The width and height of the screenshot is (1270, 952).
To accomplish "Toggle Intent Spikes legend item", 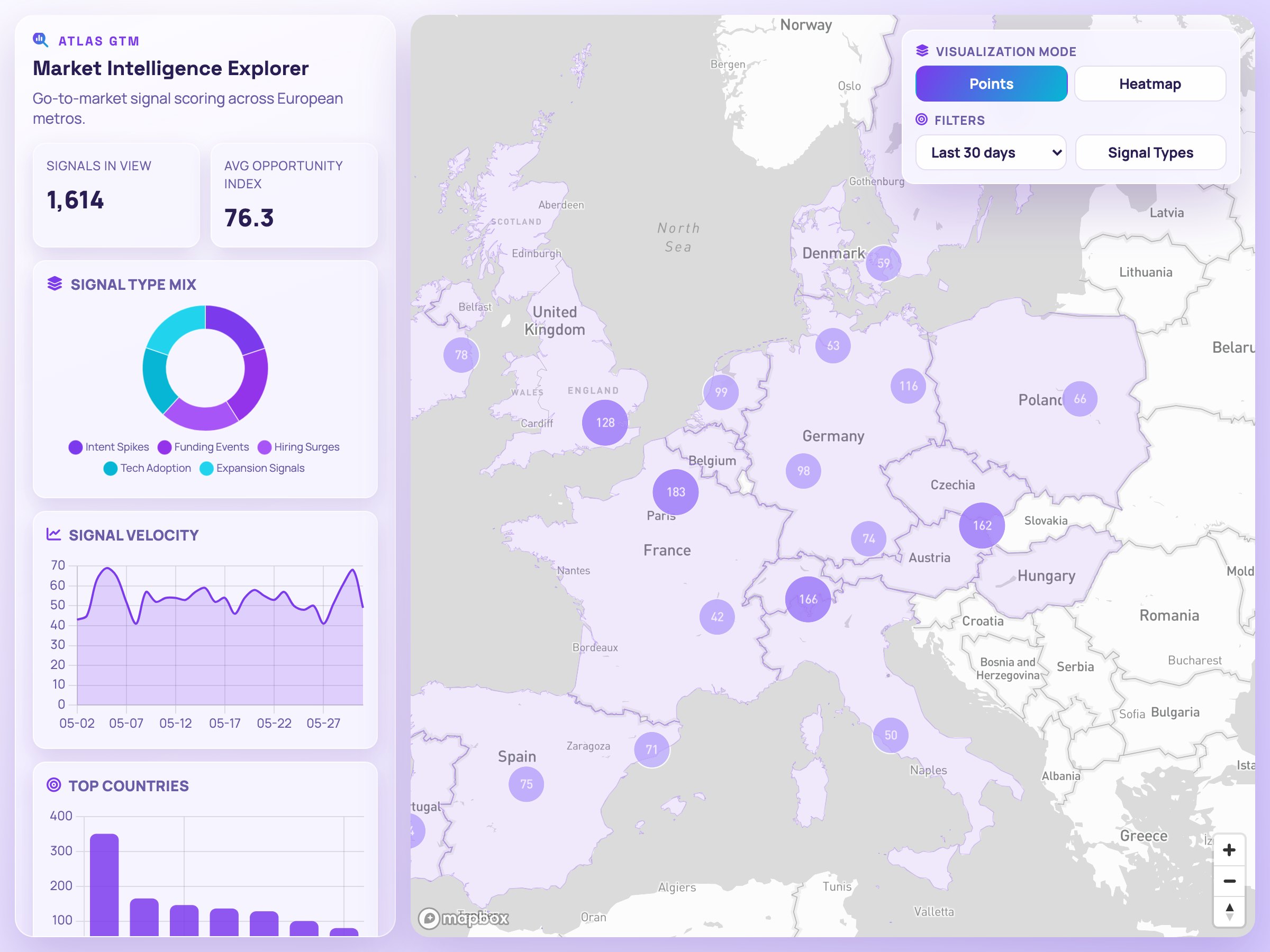I will coord(108,447).
